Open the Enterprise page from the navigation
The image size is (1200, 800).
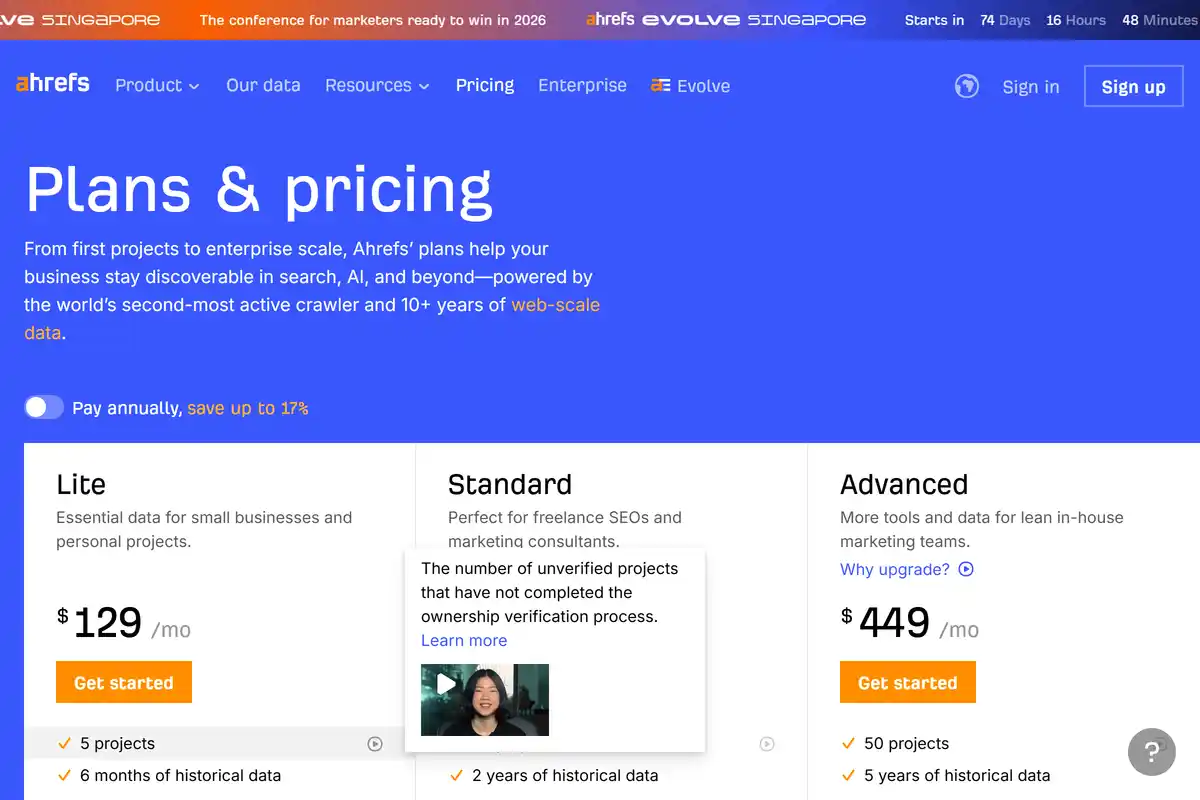(582, 86)
